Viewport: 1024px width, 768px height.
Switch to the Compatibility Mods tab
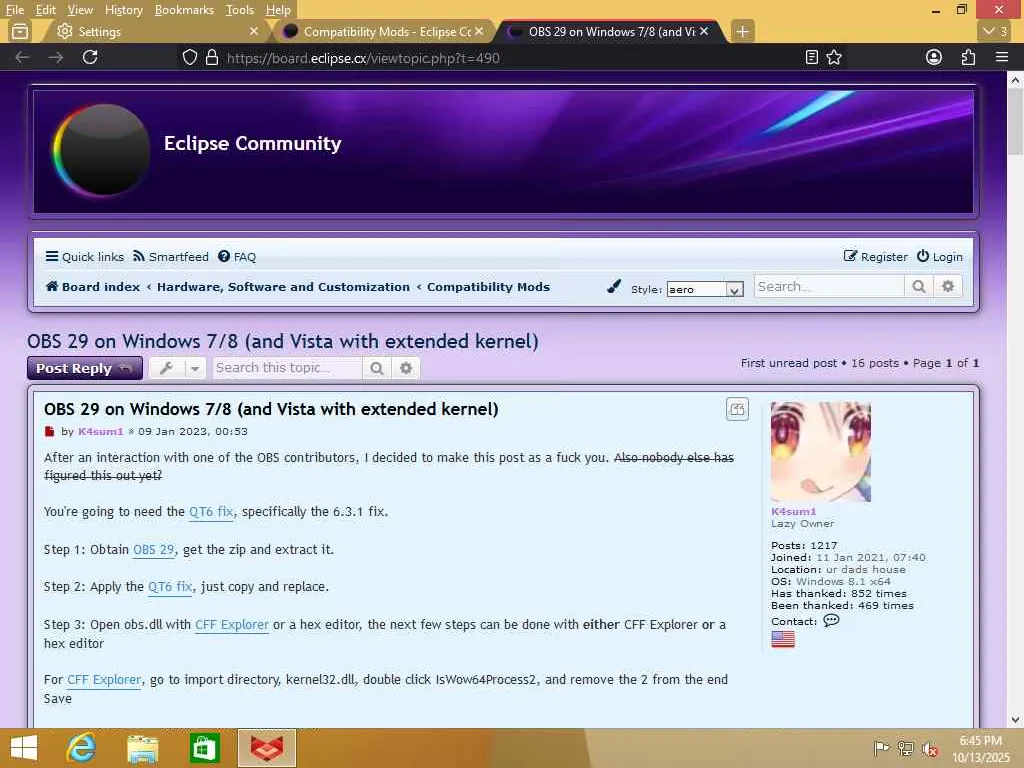tap(385, 31)
